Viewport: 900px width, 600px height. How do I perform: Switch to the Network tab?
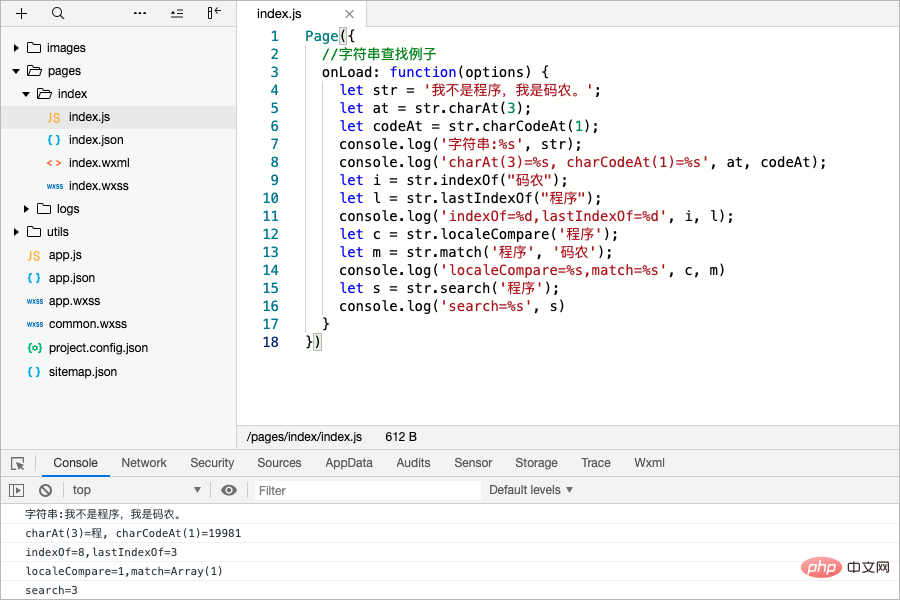(144, 463)
